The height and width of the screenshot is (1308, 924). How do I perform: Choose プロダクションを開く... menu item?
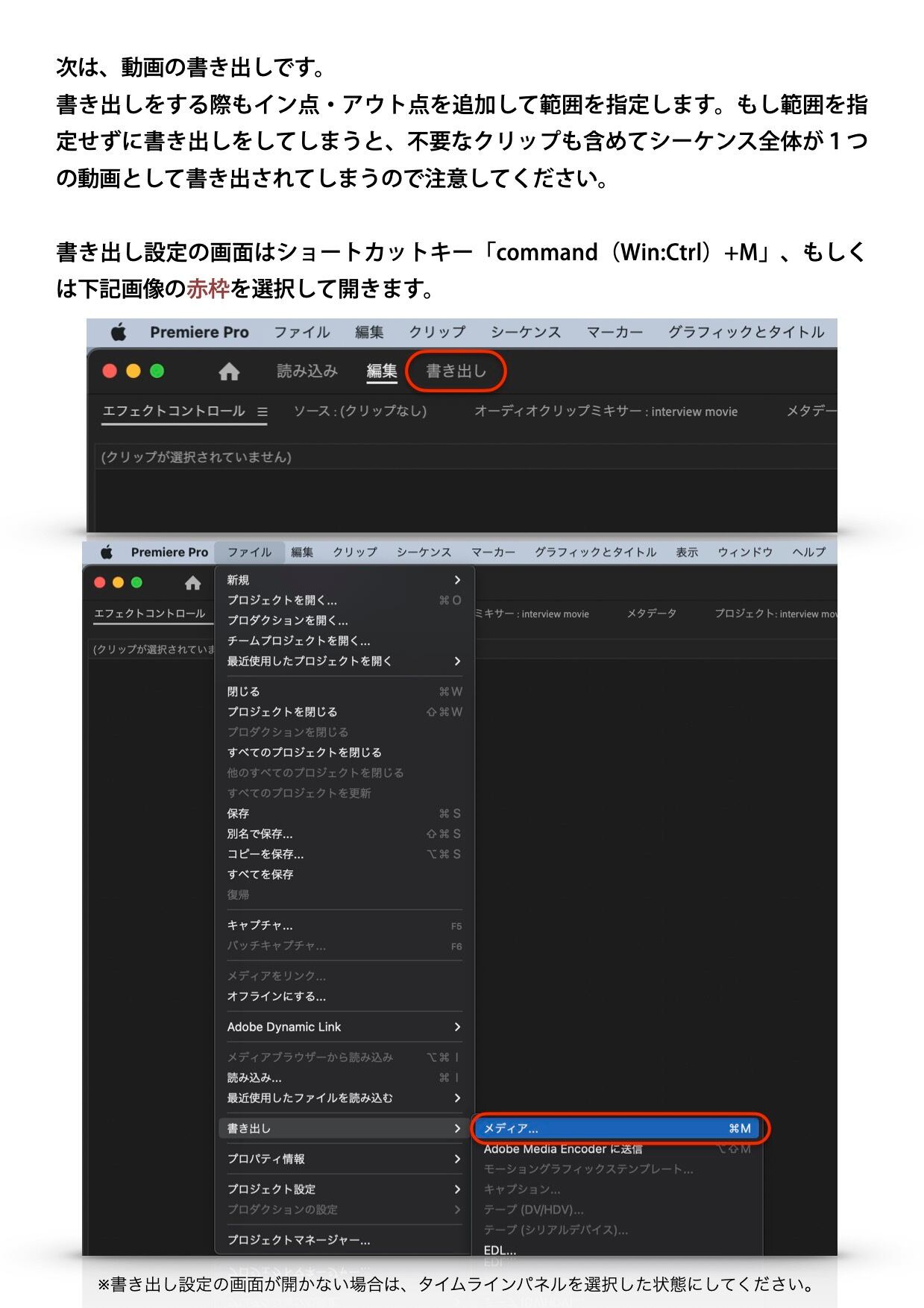click(x=345, y=620)
